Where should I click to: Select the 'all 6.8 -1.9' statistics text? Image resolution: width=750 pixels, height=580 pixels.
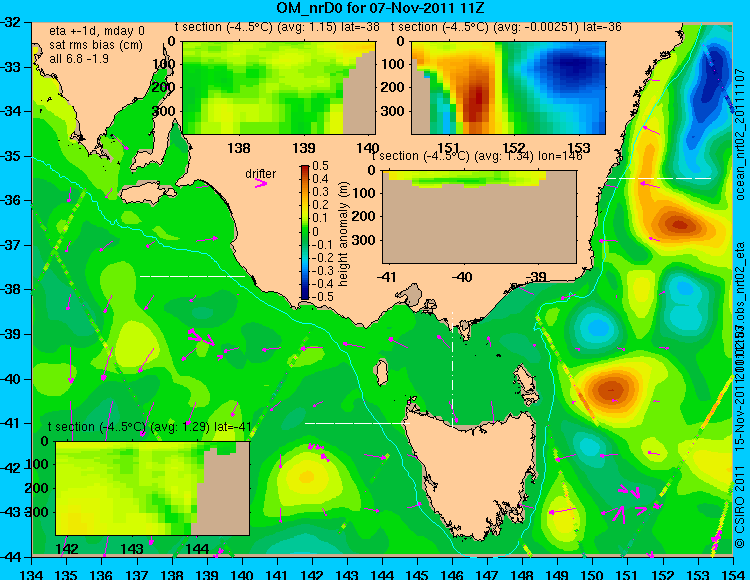(79, 59)
